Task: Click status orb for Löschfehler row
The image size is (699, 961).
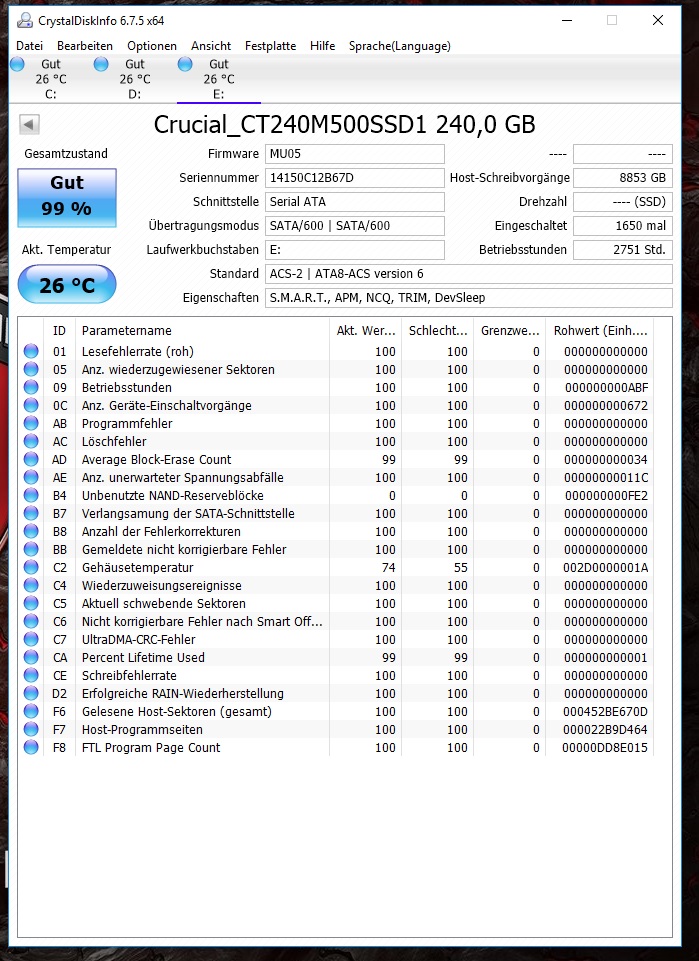Action: tap(31, 441)
